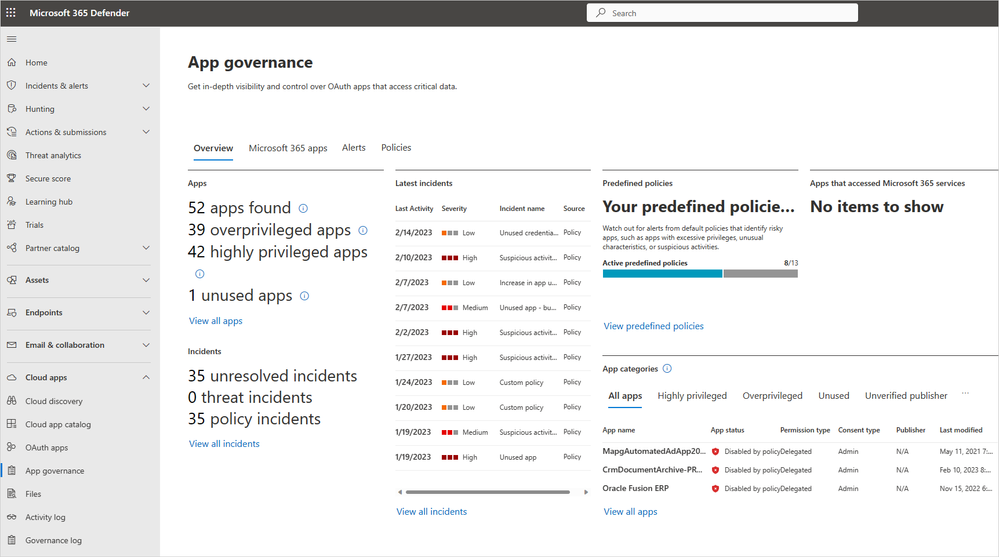Image resolution: width=999 pixels, height=557 pixels.
Task: Click the Secure score icon
Action: coord(11,179)
